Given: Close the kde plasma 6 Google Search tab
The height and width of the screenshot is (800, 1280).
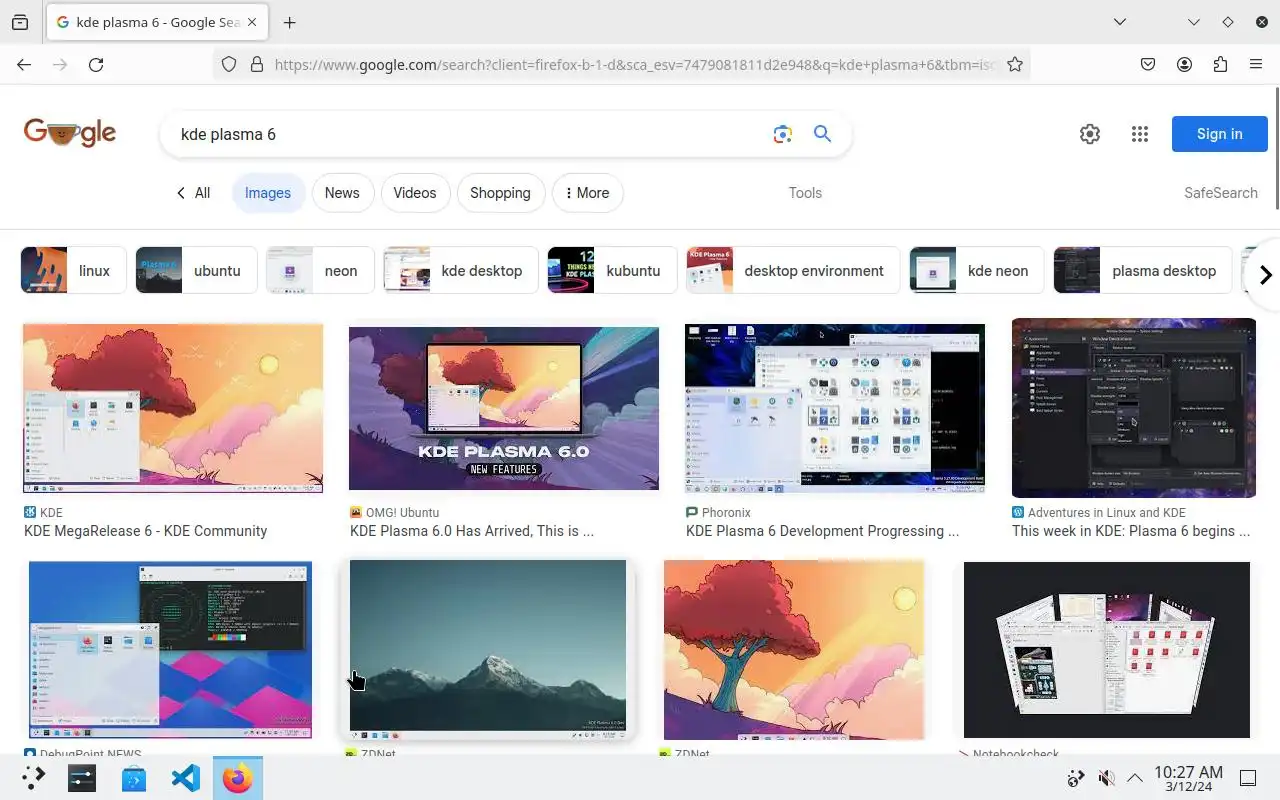Looking at the screenshot, I should click(251, 22).
